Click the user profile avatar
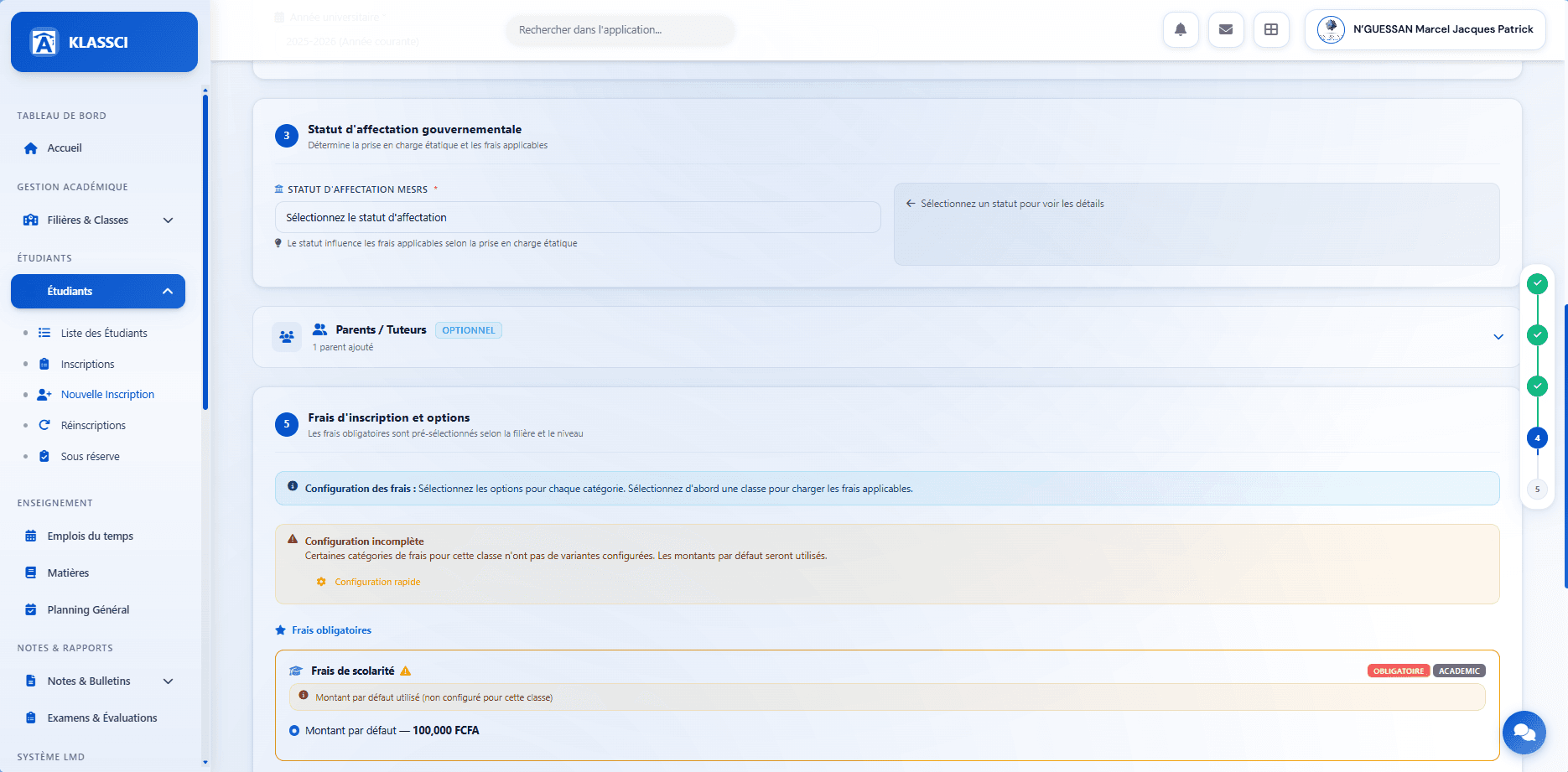The width and height of the screenshot is (1568, 772). pos(1331,29)
